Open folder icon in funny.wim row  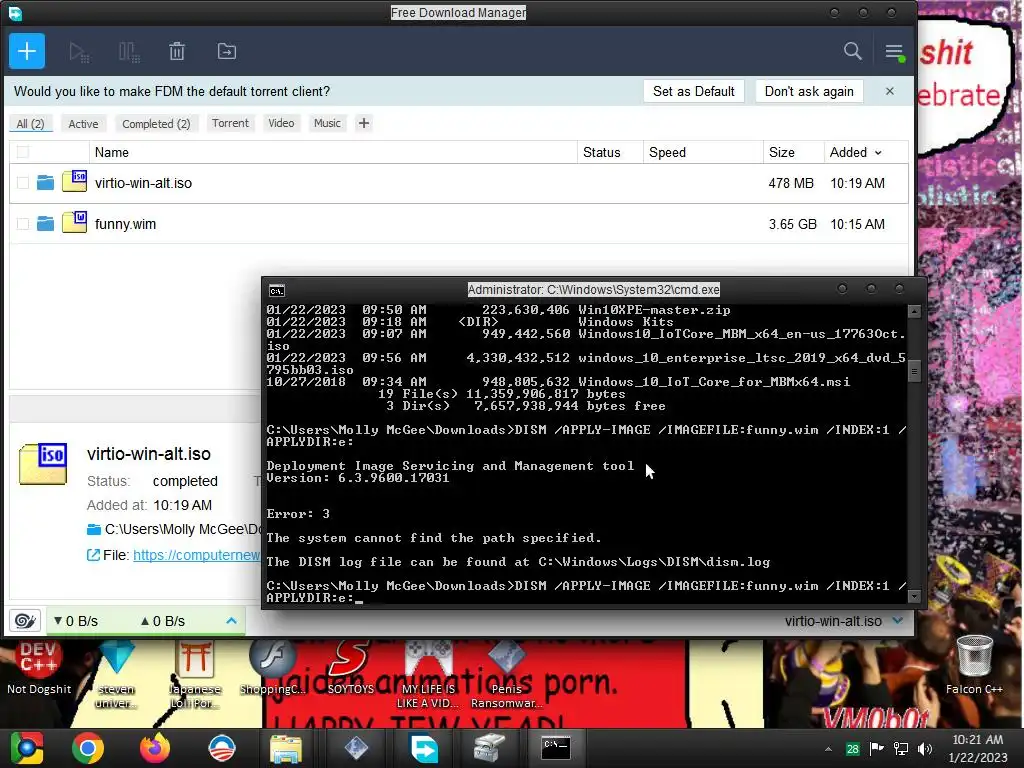pos(45,224)
